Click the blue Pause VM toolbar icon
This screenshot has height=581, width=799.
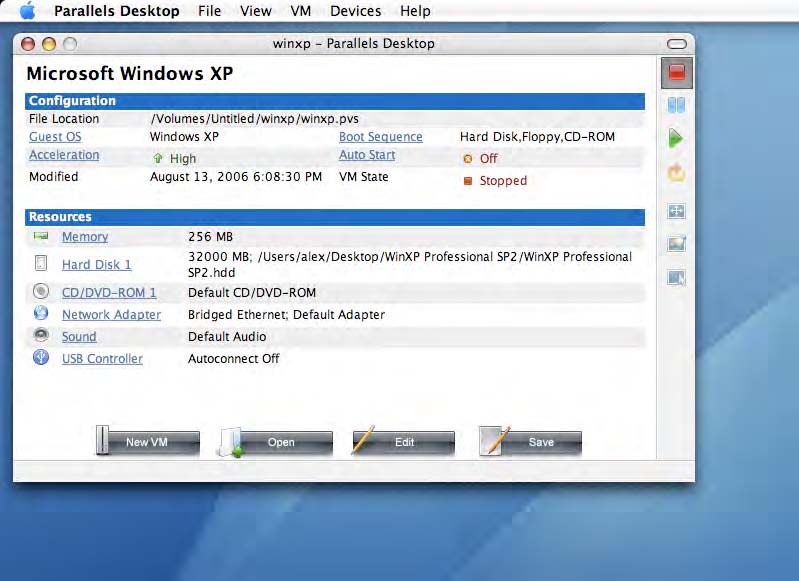[676, 105]
